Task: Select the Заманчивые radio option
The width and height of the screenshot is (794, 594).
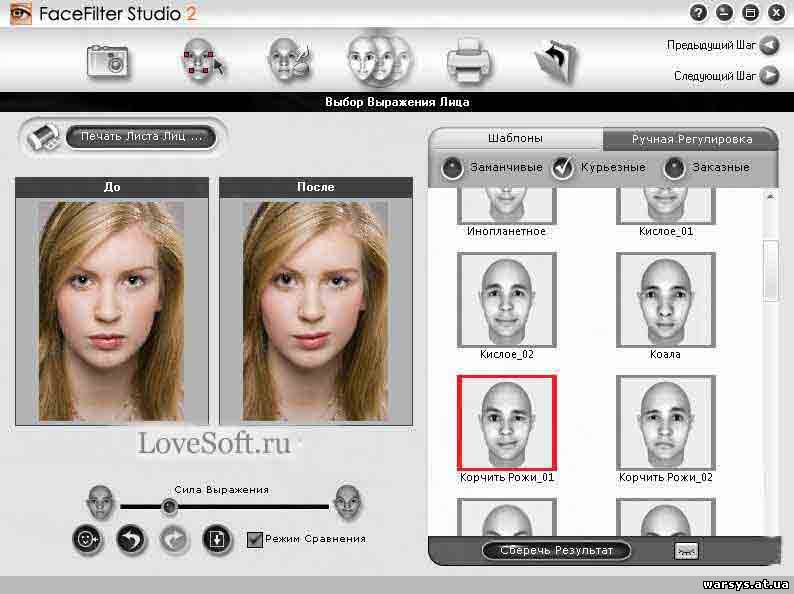Action: 452,168
